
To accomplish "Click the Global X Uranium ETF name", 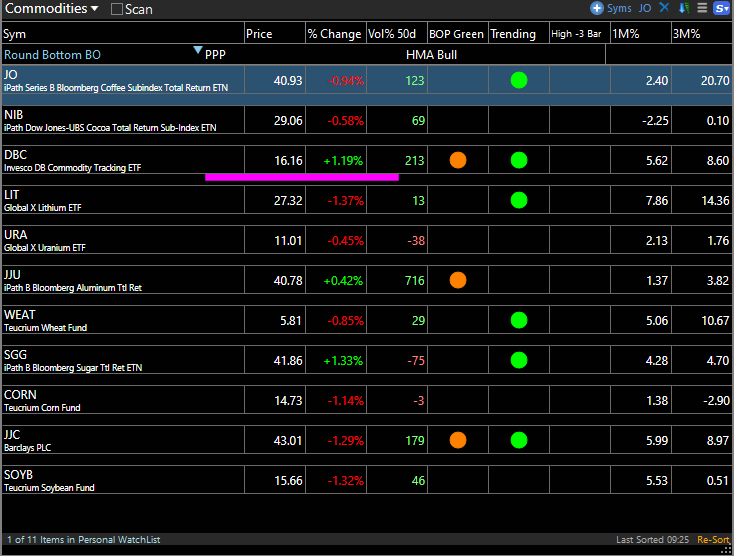I will pyautogui.click(x=44, y=248).
